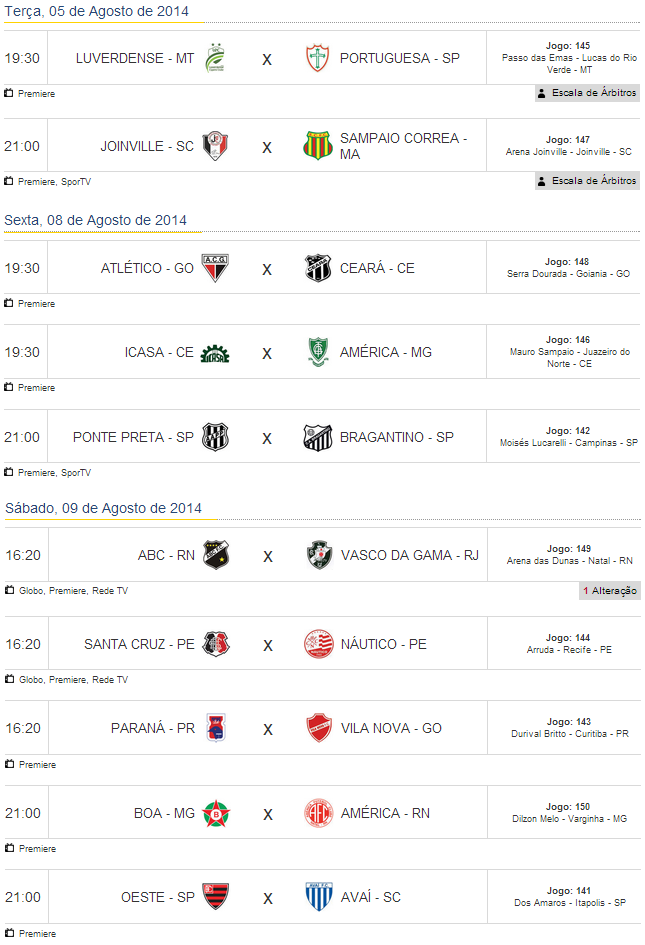Click the Oeste red-black crest

216,897
